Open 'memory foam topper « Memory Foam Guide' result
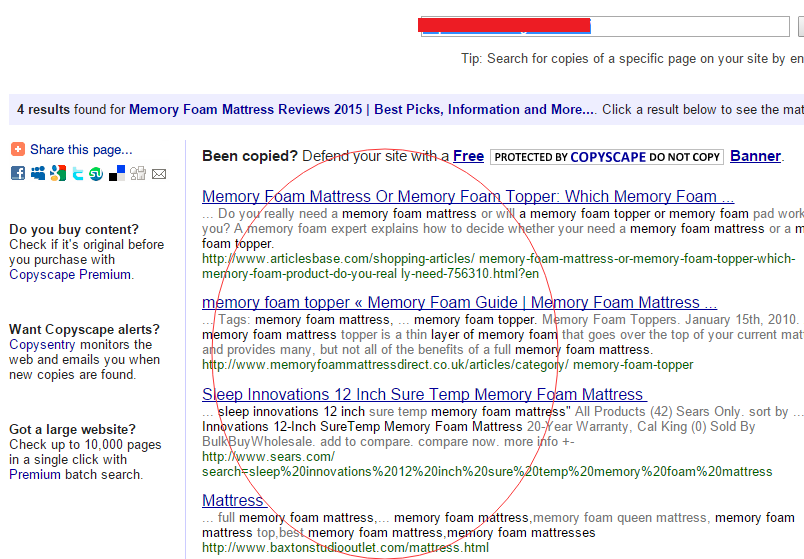The width and height of the screenshot is (804, 559). (459, 302)
